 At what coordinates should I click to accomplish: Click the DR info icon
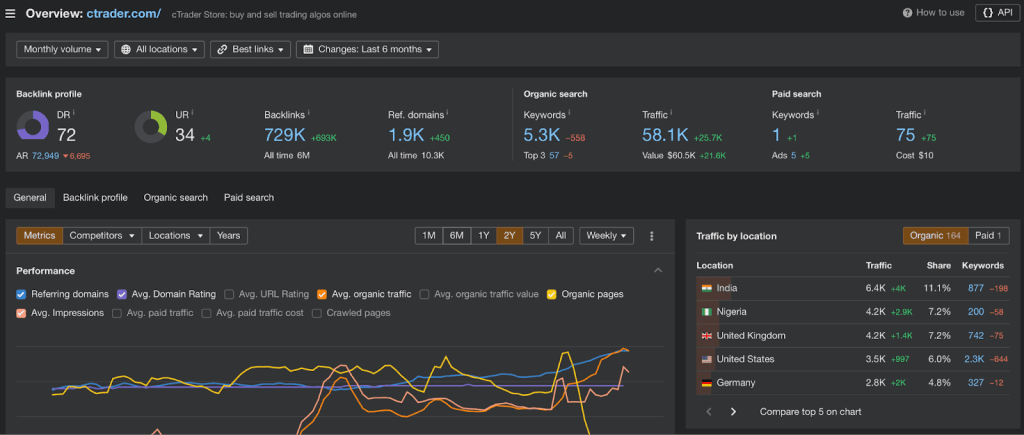pyautogui.click(x=74, y=113)
